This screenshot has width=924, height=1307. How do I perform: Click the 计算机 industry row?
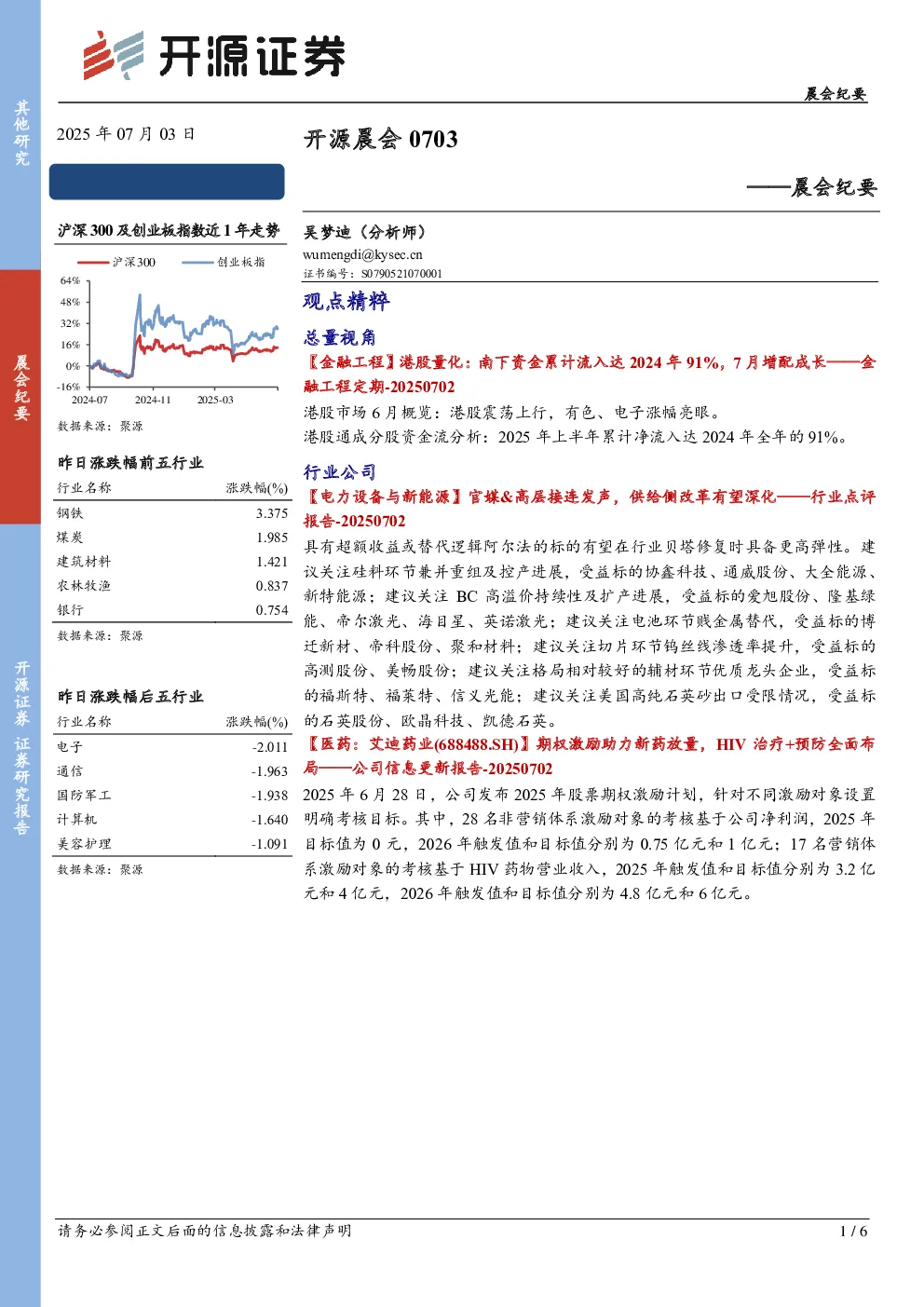(172, 820)
